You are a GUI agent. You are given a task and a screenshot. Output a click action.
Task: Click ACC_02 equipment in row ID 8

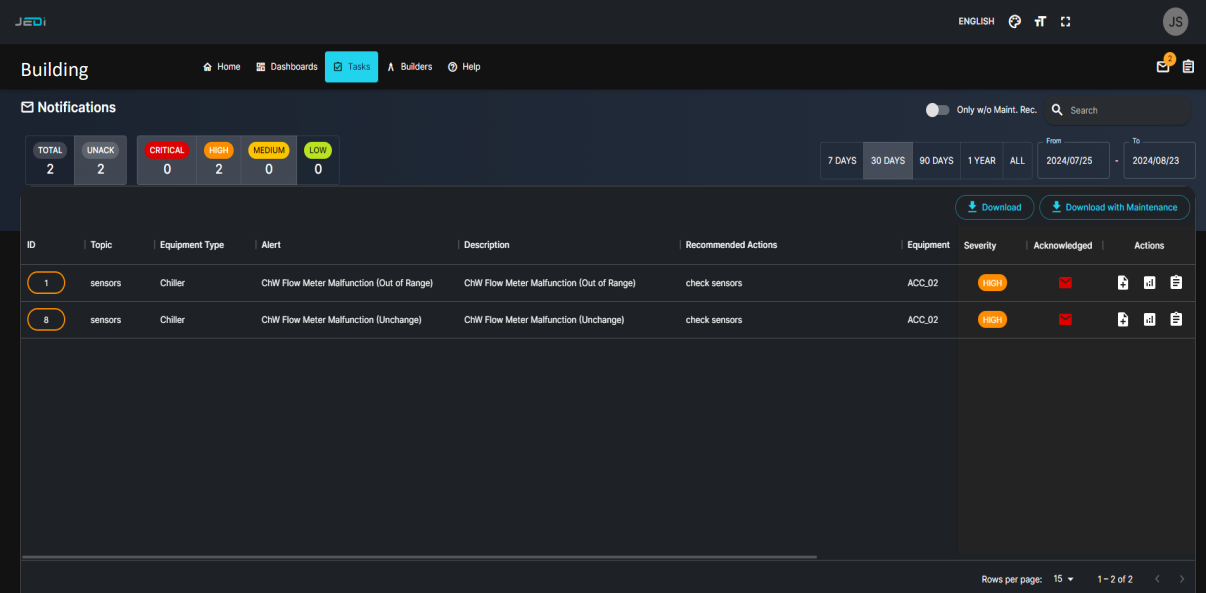tap(922, 319)
